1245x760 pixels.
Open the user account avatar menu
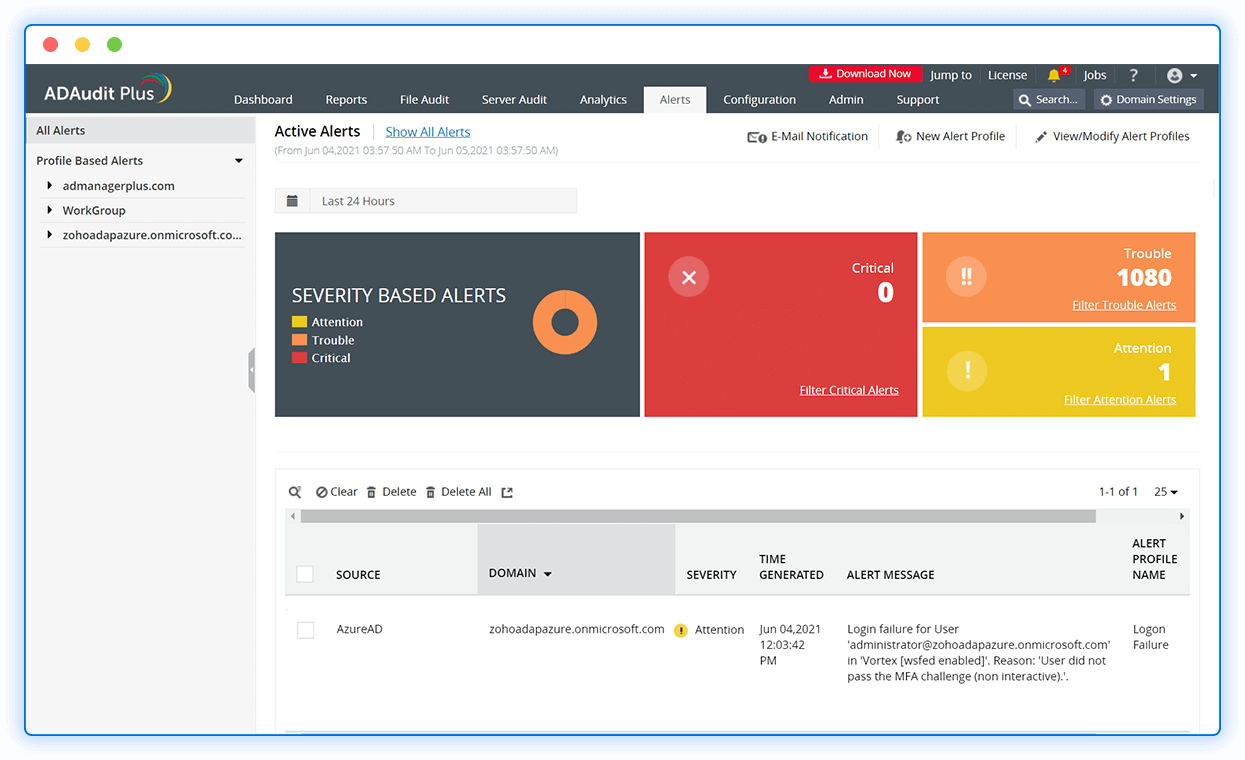(1182, 75)
